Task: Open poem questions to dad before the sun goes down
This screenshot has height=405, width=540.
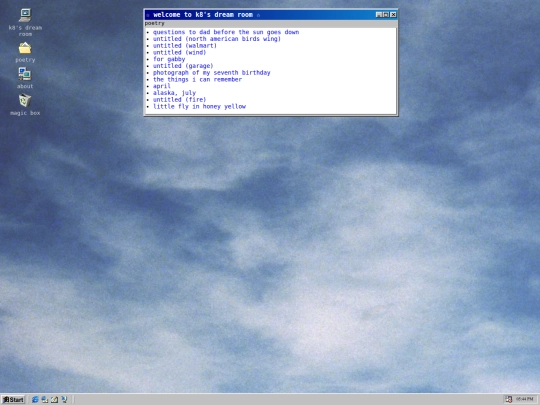Action: pos(226,32)
